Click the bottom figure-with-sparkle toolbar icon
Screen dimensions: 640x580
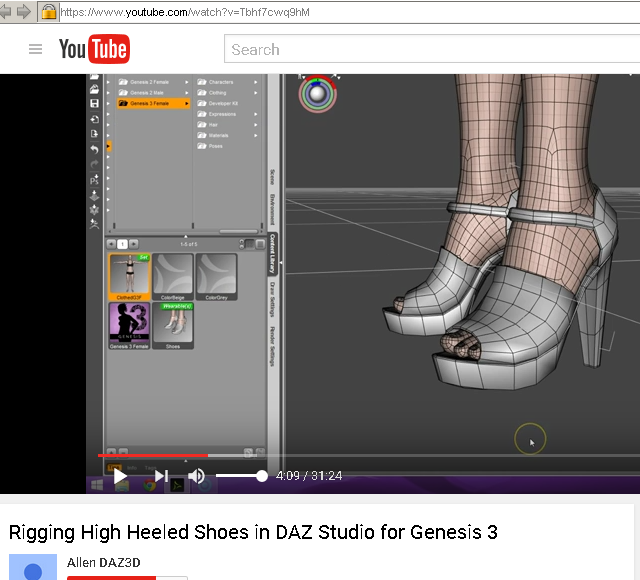94,224
